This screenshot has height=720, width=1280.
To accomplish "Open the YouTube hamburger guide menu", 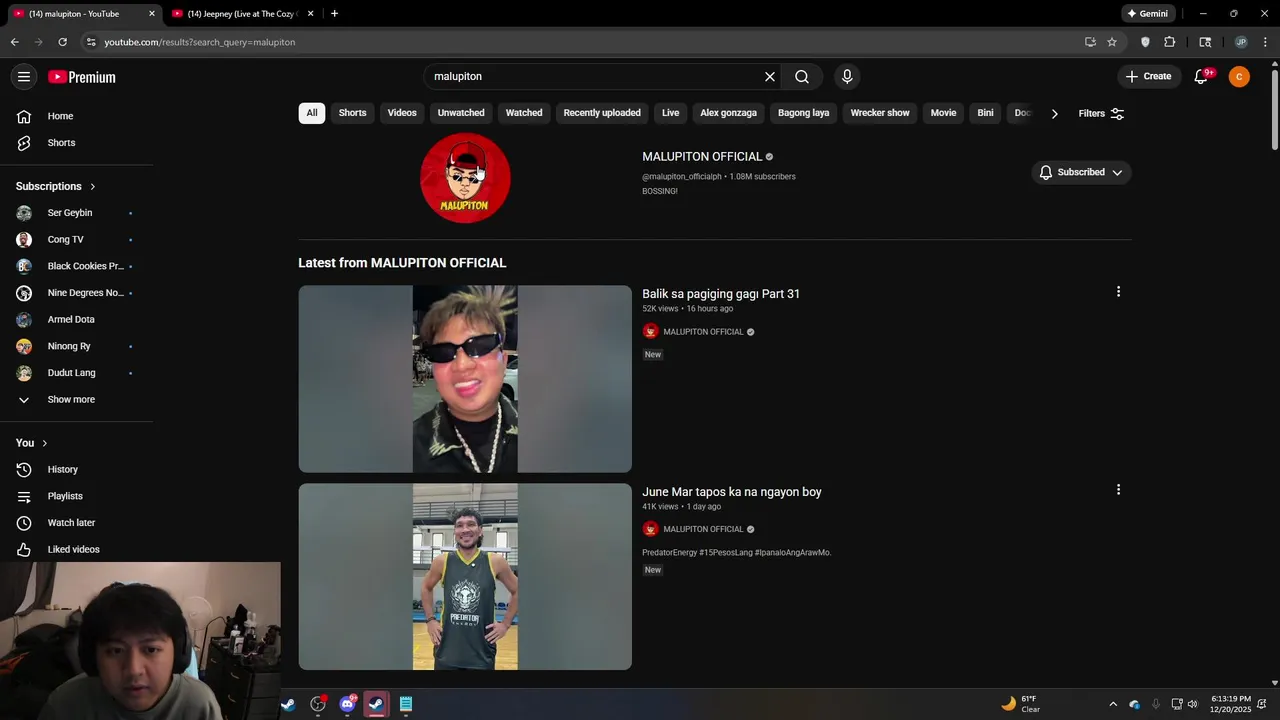I will coord(24,77).
